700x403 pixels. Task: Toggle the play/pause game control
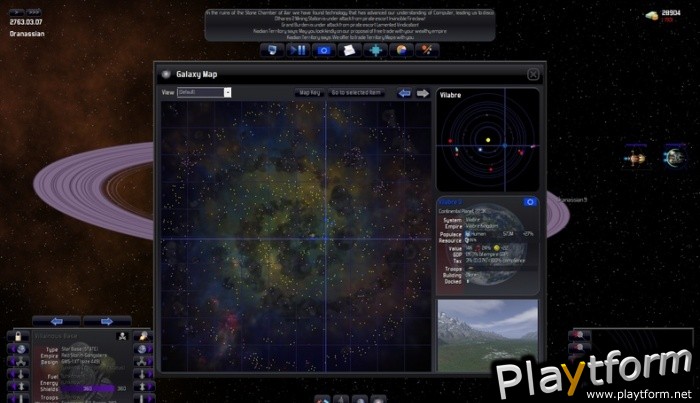297,50
